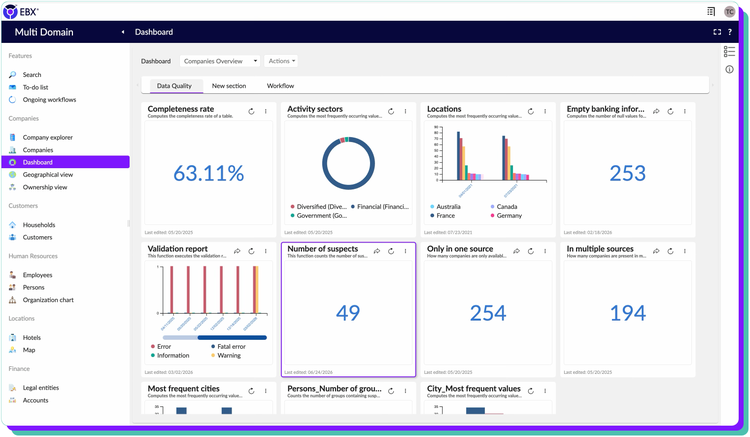Share the Only in one source widget

point(517,251)
